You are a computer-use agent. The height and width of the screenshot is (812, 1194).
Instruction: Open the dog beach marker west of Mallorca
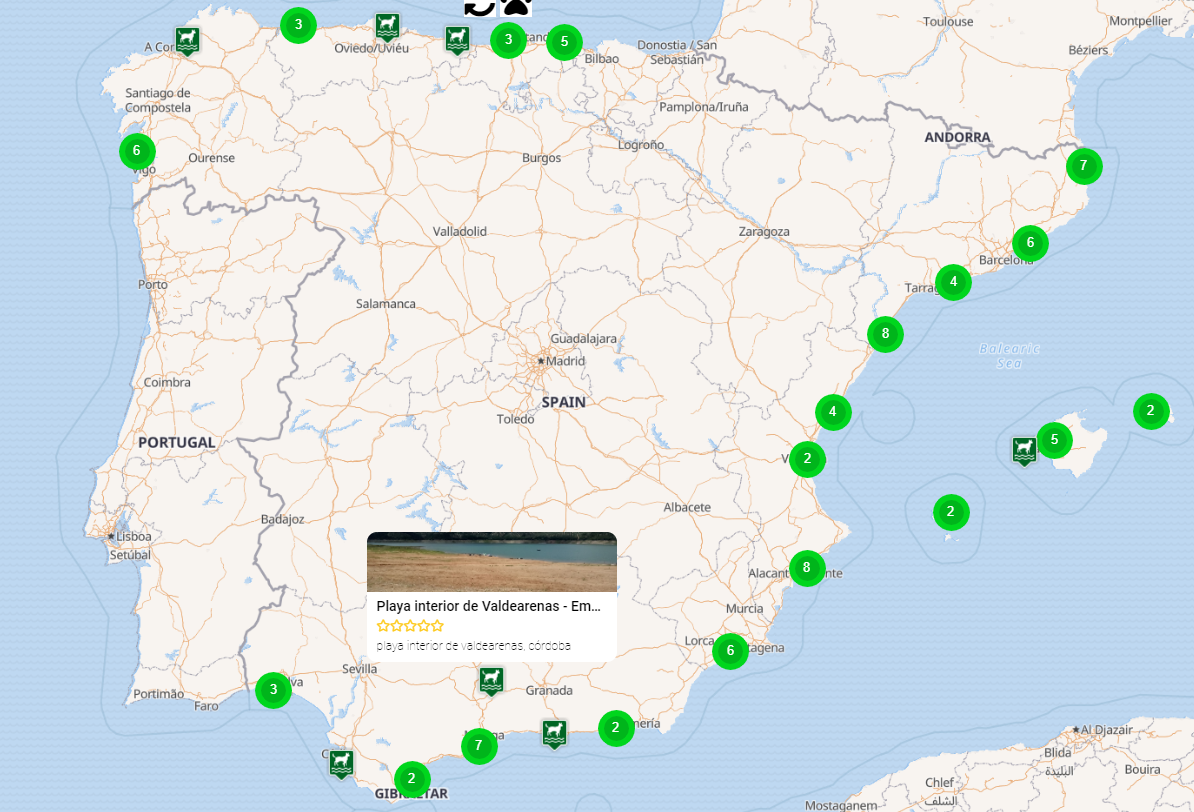click(x=1024, y=450)
